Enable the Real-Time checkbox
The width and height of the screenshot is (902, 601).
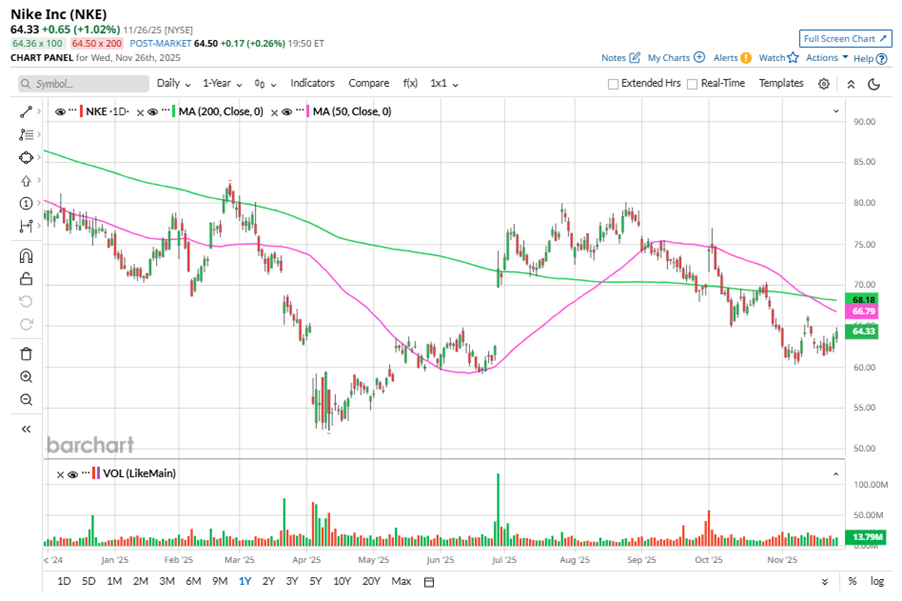tap(693, 84)
